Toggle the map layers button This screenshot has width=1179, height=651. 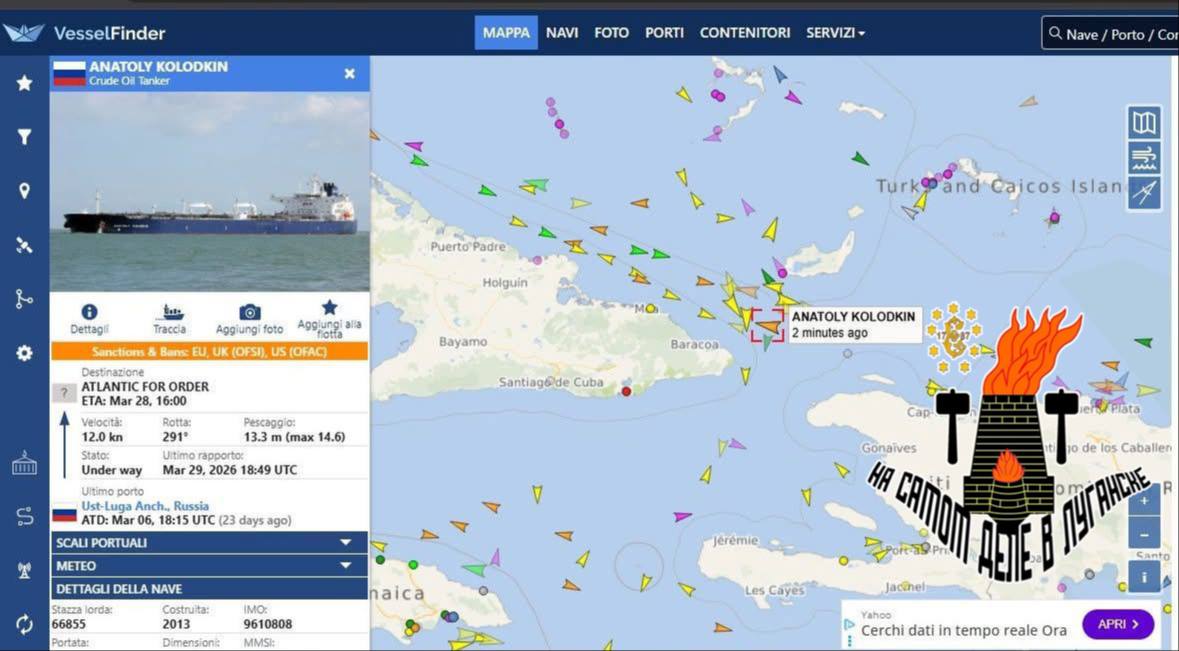1144,123
